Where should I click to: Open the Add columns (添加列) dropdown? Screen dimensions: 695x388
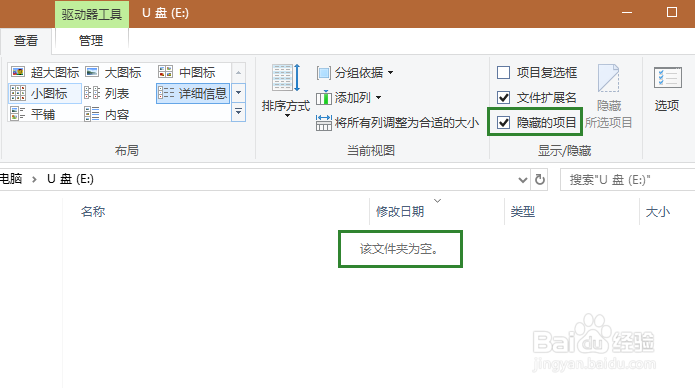(x=349, y=97)
